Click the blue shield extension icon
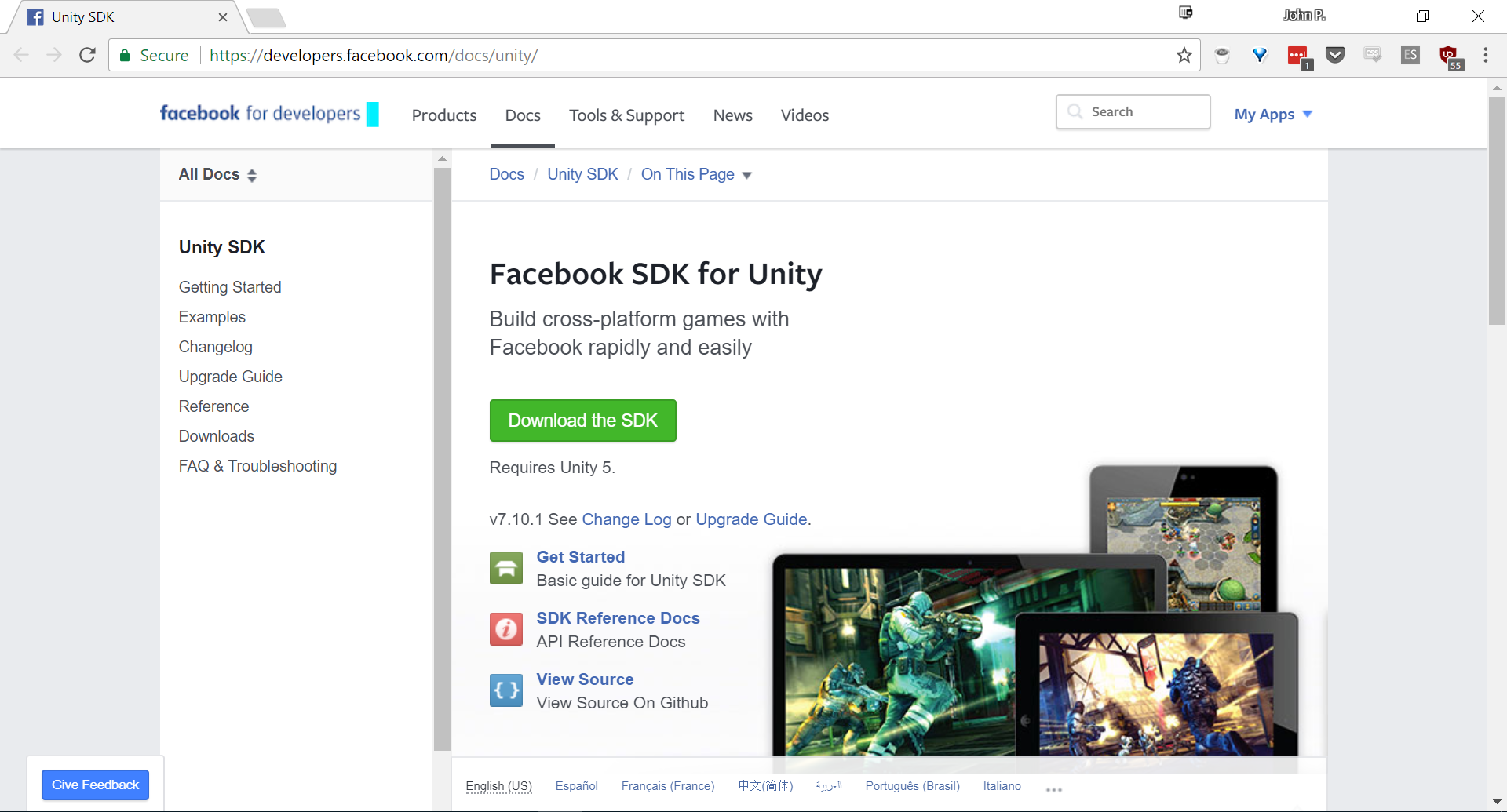The height and width of the screenshot is (812, 1507). coord(1260,55)
